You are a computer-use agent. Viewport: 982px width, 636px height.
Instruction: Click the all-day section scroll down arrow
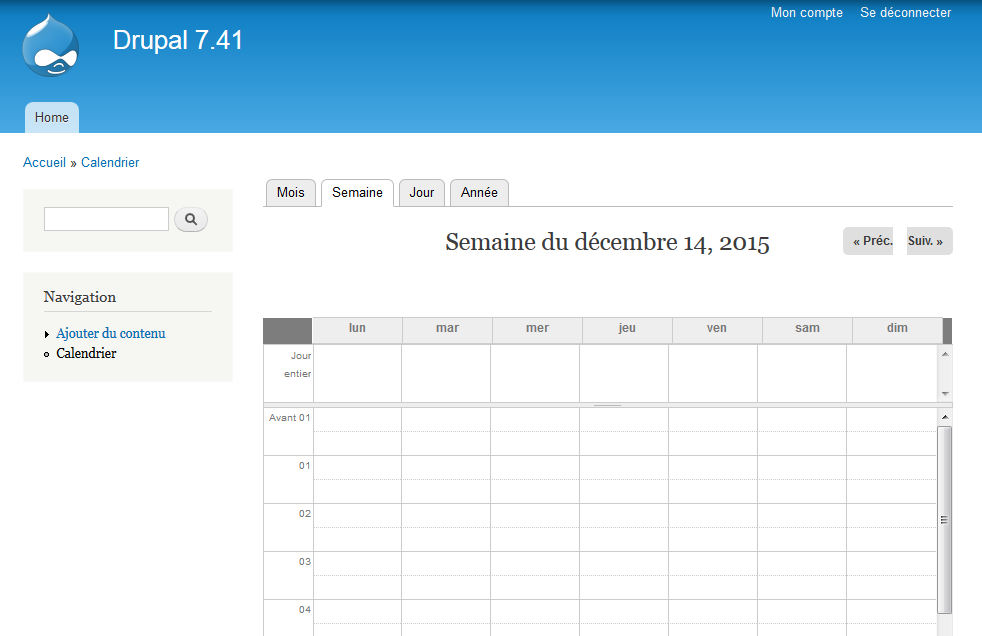[945, 394]
